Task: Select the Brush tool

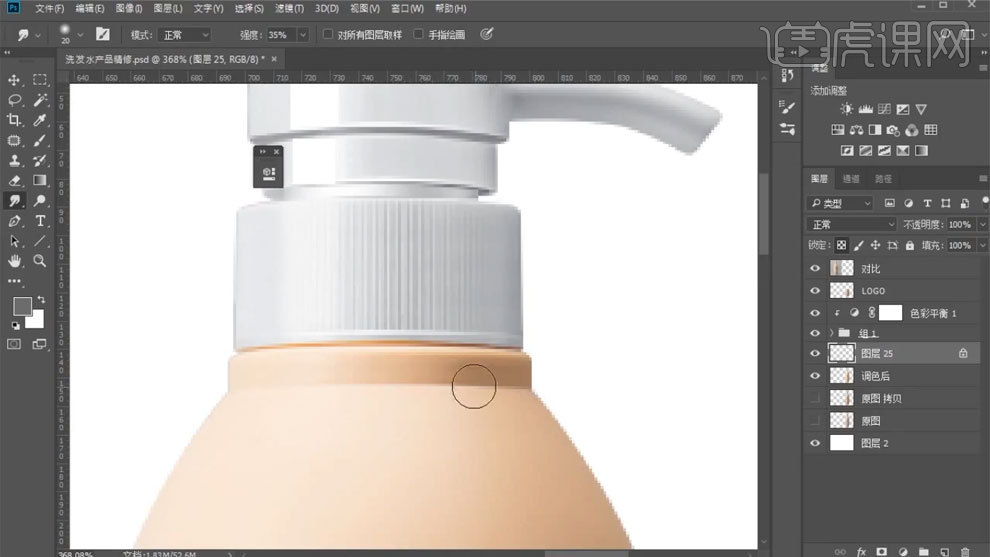Action: click(x=40, y=140)
